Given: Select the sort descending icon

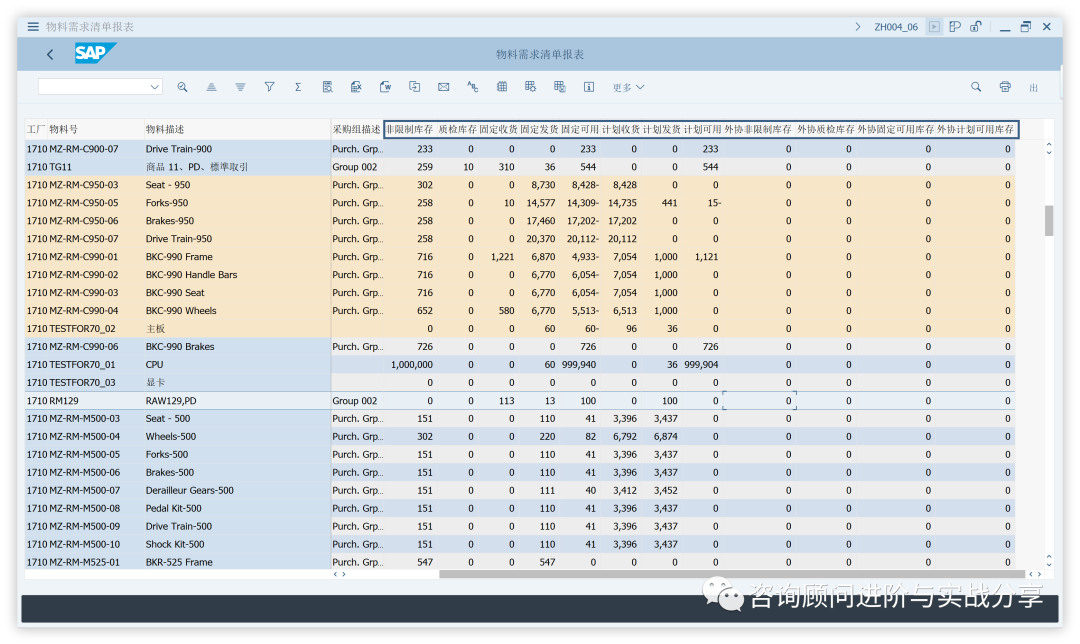Looking at the screenshot, I should [x=240, y=87].
